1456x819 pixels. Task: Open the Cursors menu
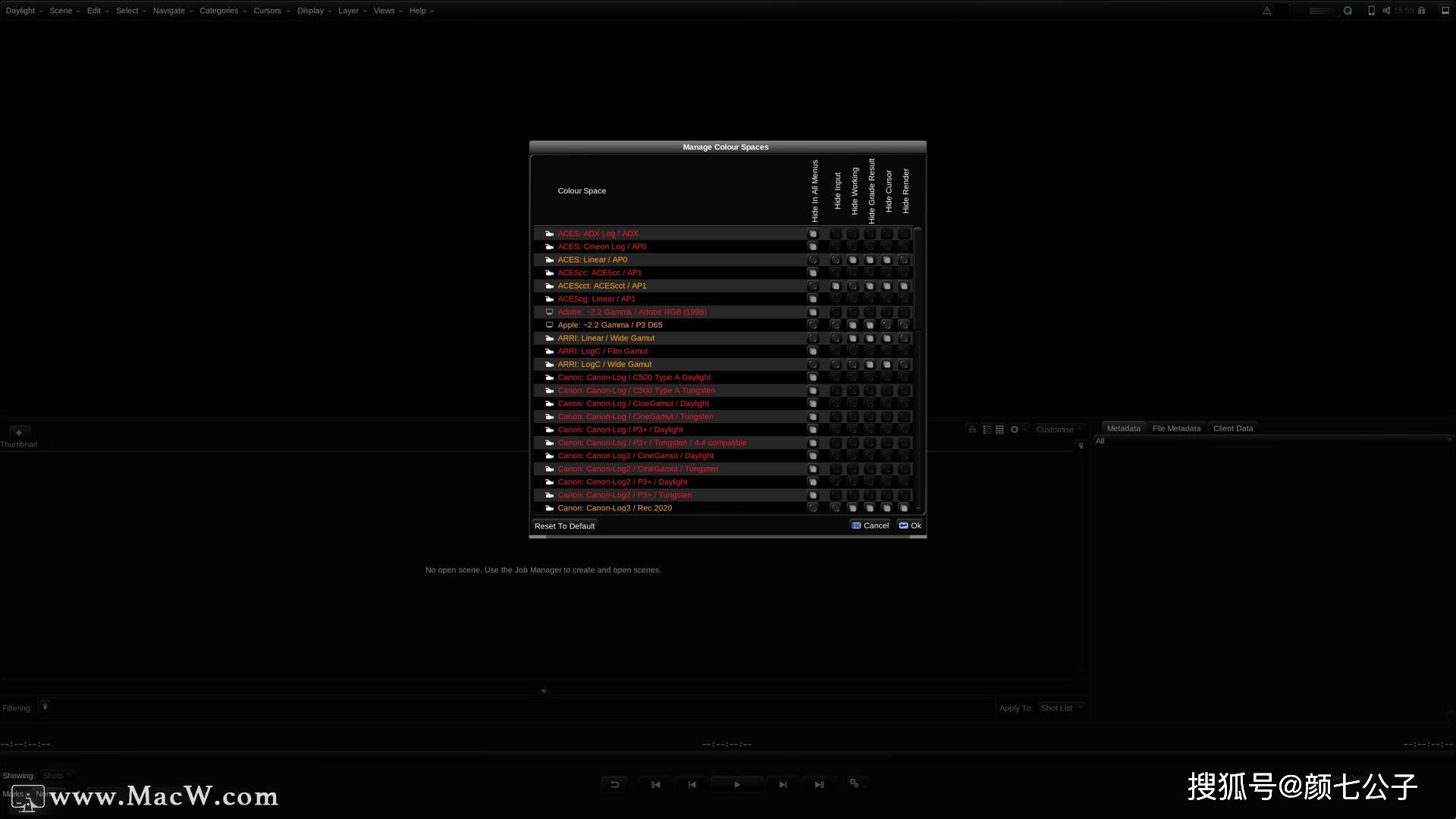271,11
